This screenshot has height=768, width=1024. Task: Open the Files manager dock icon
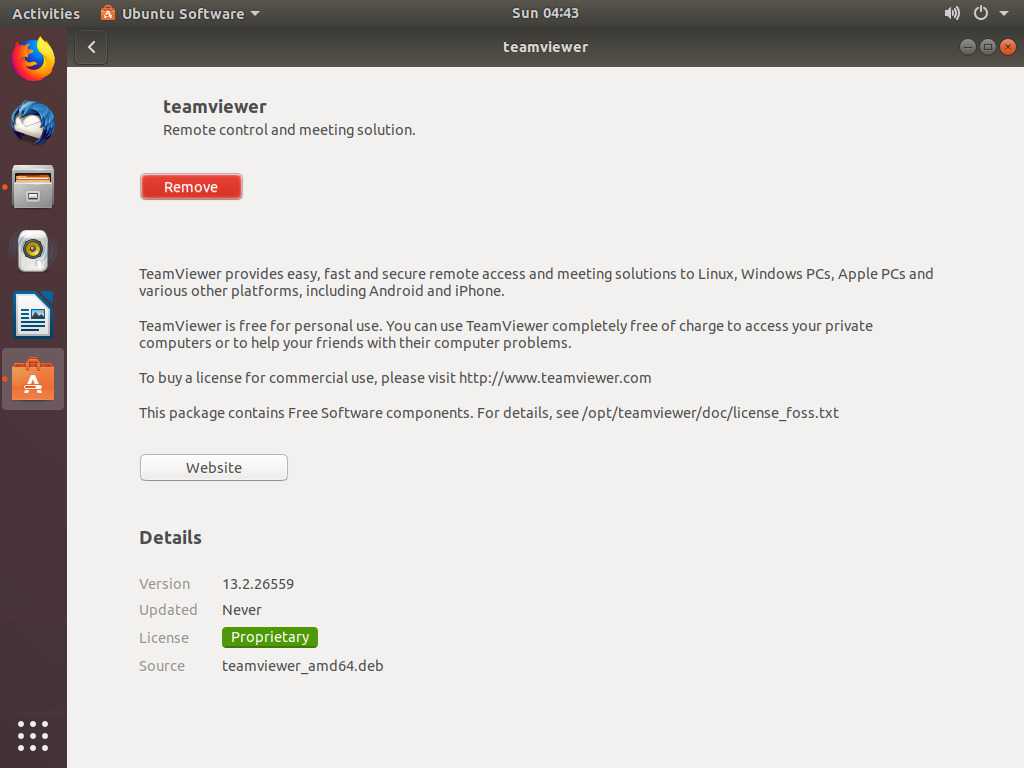point(33,187)
